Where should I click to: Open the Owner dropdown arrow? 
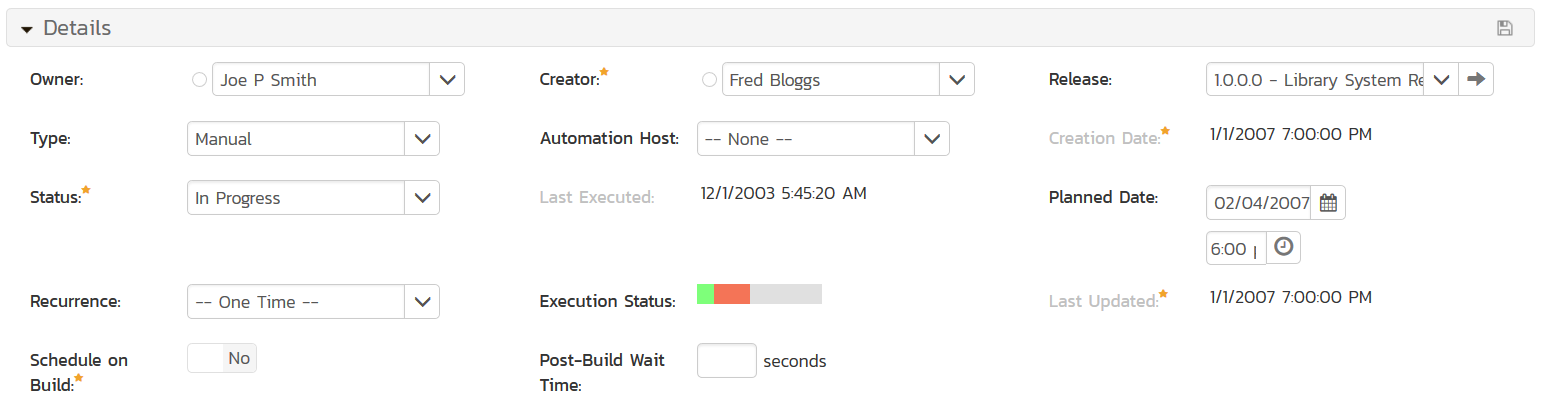(447, 80)
